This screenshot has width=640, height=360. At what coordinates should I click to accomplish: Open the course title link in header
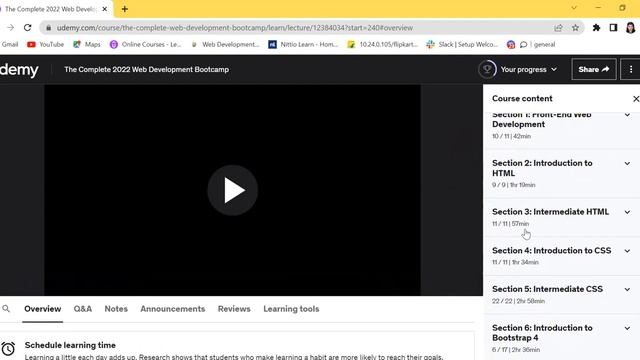point(147,69)
